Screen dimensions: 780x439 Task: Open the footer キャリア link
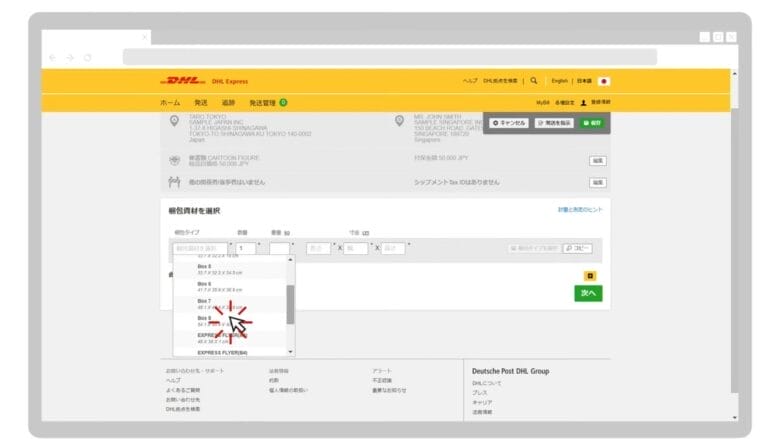point(482,402)
